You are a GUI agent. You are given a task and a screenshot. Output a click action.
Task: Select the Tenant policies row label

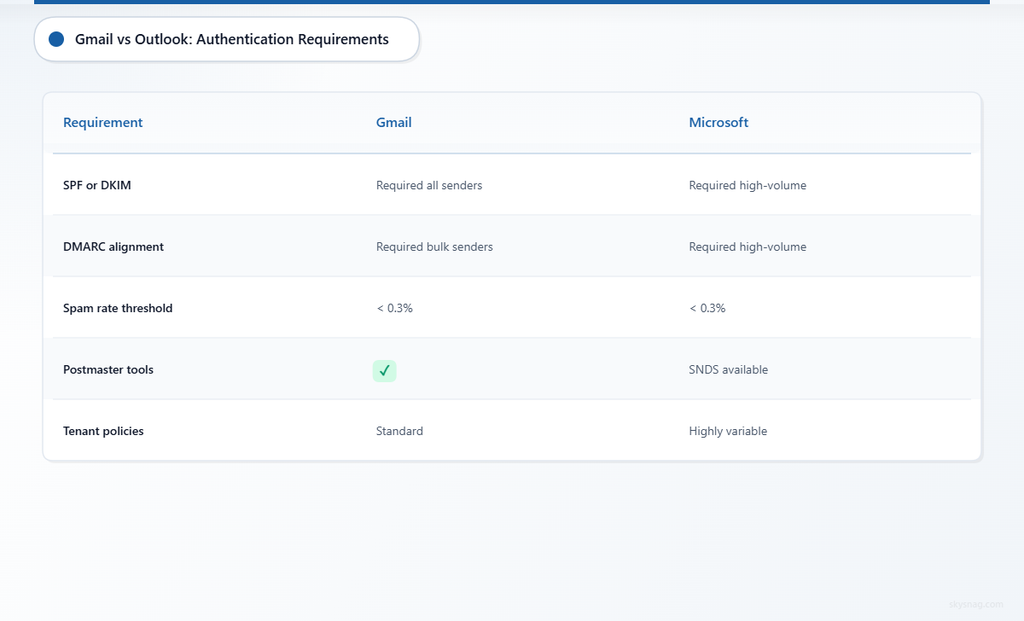click(103, 431)
